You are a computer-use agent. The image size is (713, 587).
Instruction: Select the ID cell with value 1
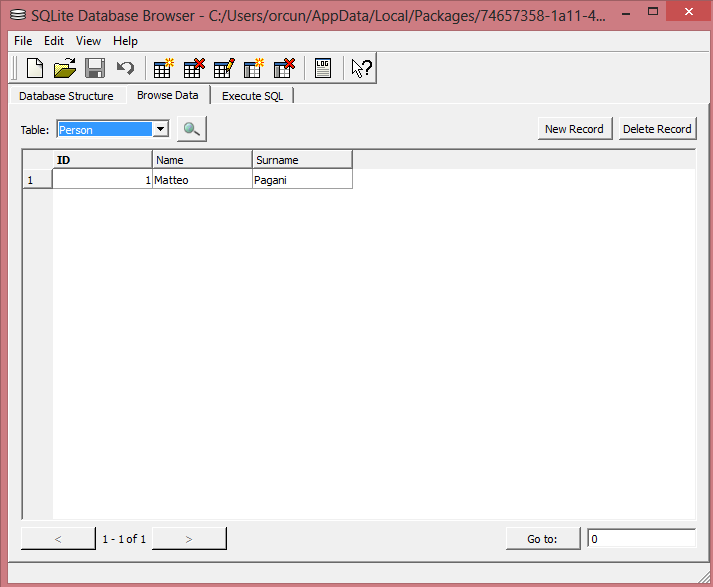(102, 180)
